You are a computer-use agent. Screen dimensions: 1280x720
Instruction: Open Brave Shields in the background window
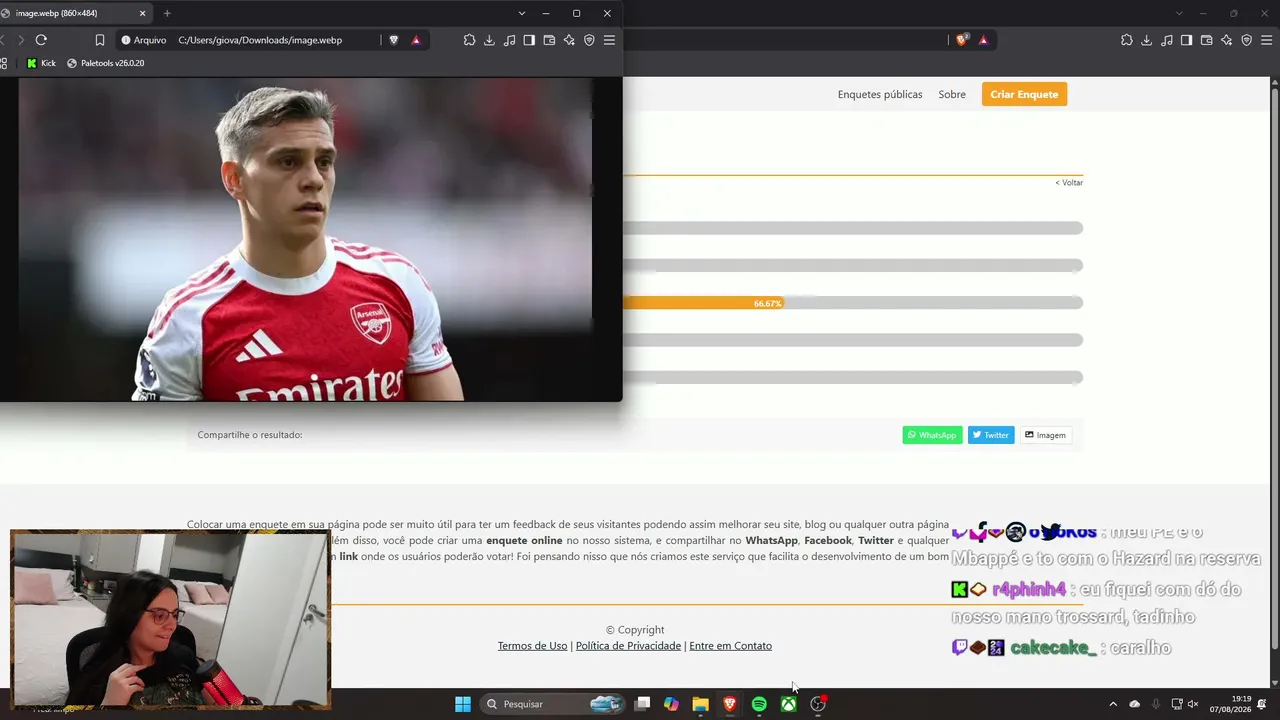click(962, 40)
